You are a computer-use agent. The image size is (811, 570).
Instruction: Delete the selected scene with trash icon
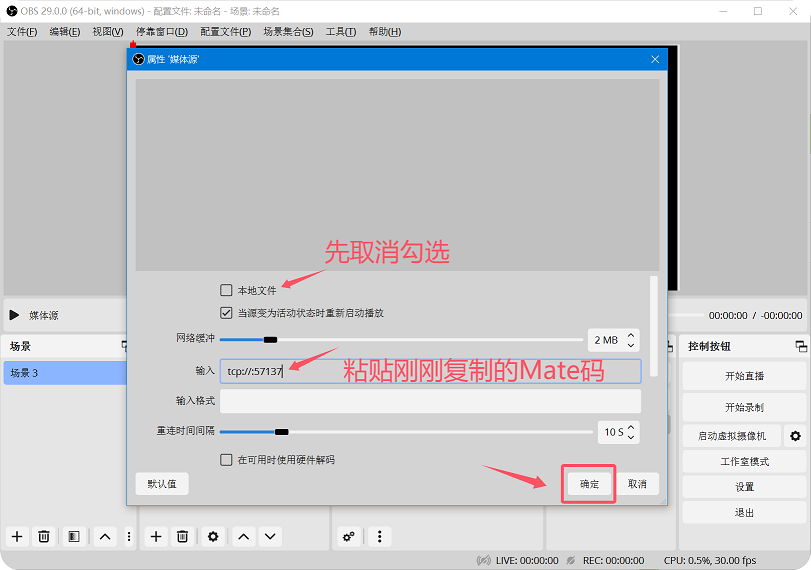coord(44,536)
